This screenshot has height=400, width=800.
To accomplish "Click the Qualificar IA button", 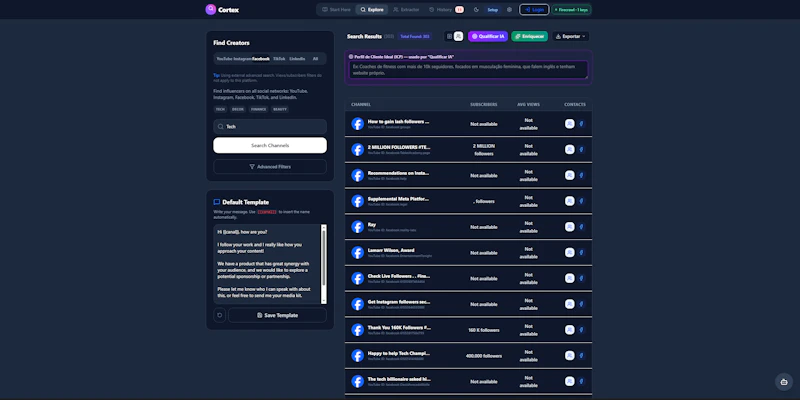I will (x=488, y=36).
